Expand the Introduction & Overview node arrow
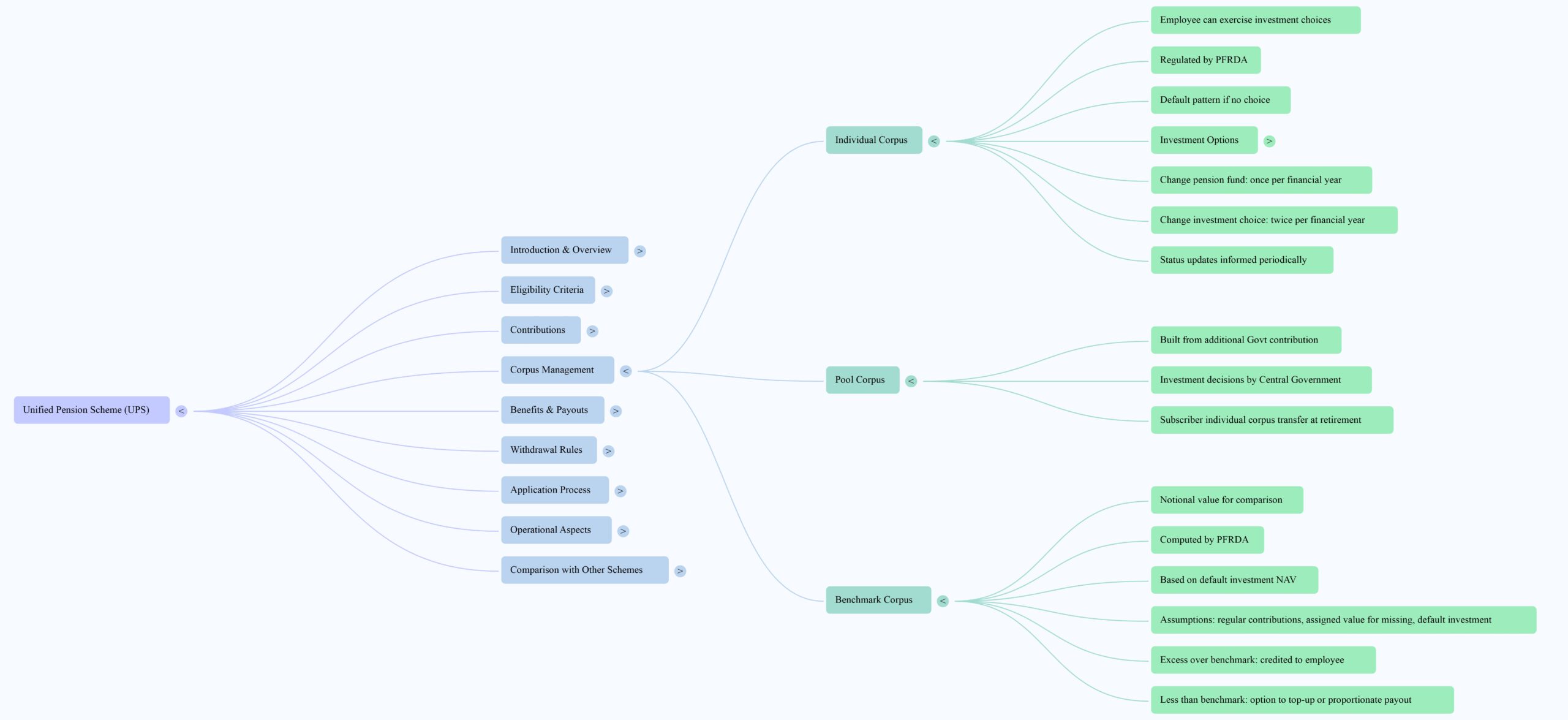Screen dimensions: 1568x720 [639, 251]
